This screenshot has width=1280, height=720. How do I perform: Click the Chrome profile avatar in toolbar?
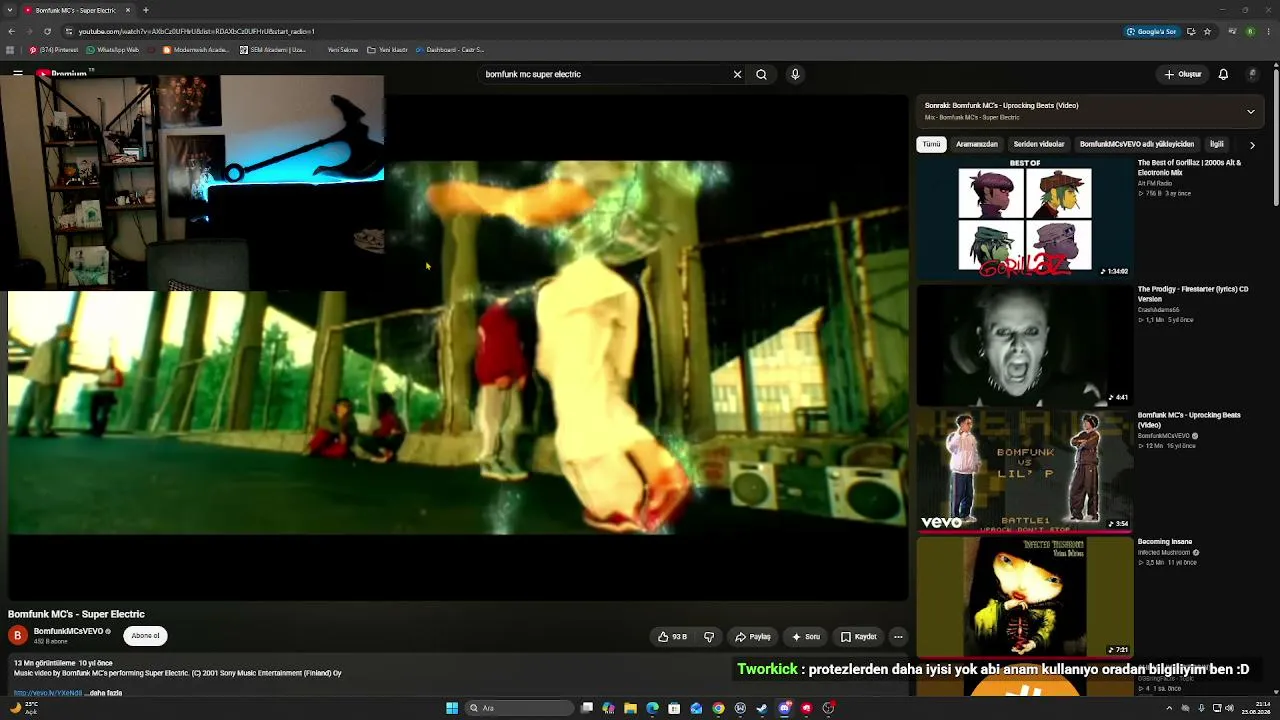coord(1250,31)
